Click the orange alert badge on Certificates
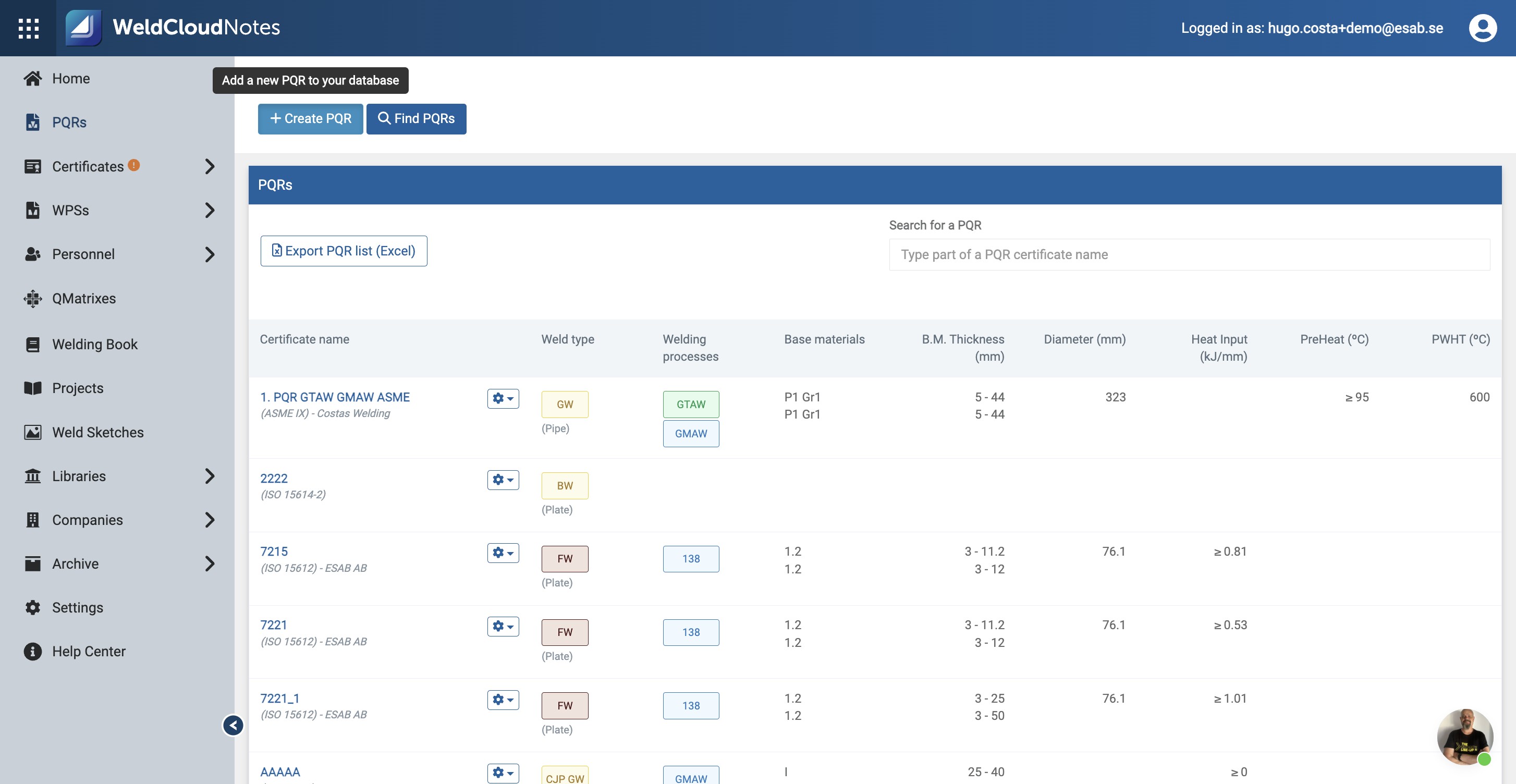 coord(134,165)
